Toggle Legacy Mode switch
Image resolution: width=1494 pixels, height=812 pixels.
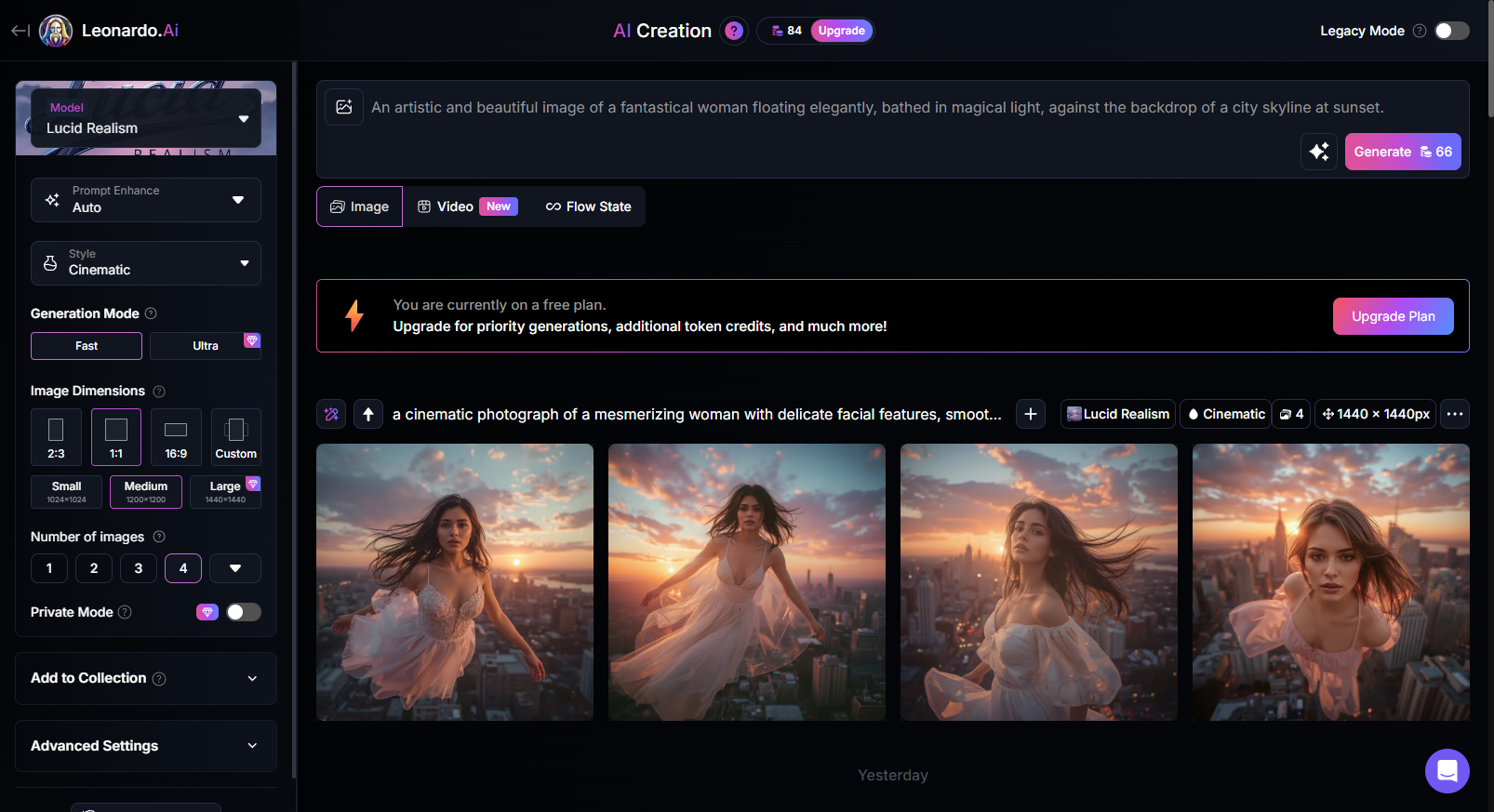point(1451,31)
